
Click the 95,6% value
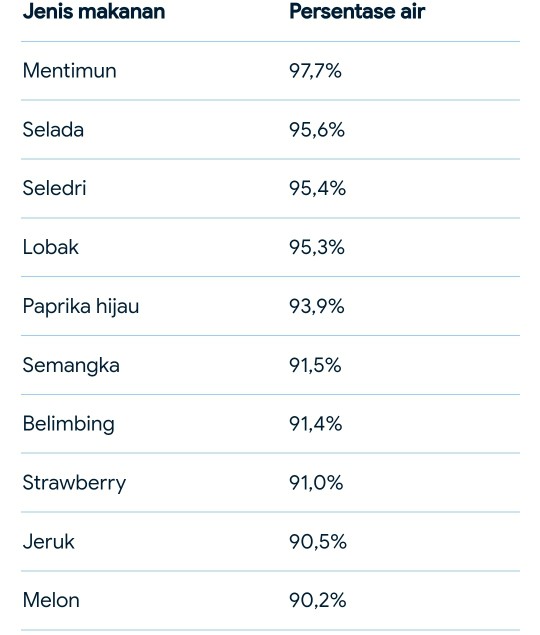[x=317, y=130]
